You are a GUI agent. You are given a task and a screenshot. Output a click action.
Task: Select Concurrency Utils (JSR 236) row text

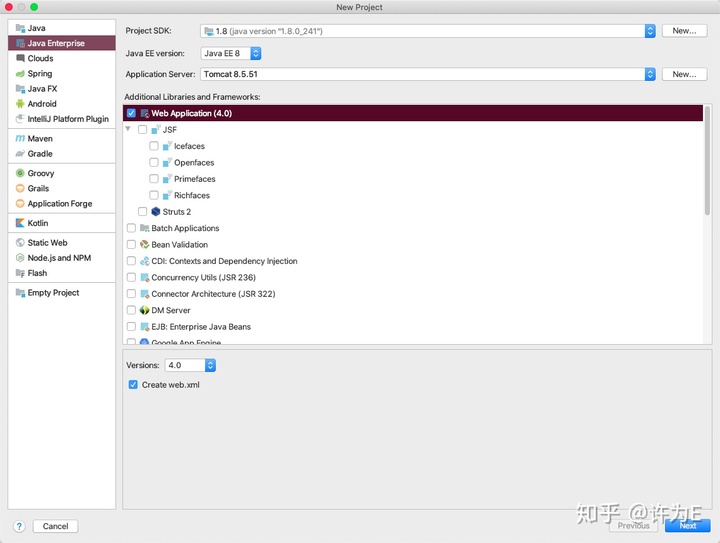click(x=203, y=278)
